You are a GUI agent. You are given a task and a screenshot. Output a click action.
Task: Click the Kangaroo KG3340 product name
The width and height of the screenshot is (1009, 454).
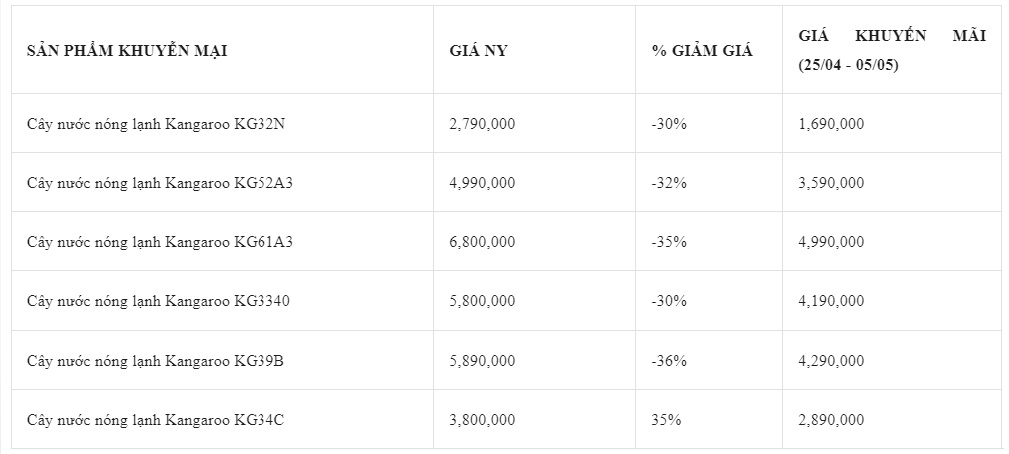[159, 300]
